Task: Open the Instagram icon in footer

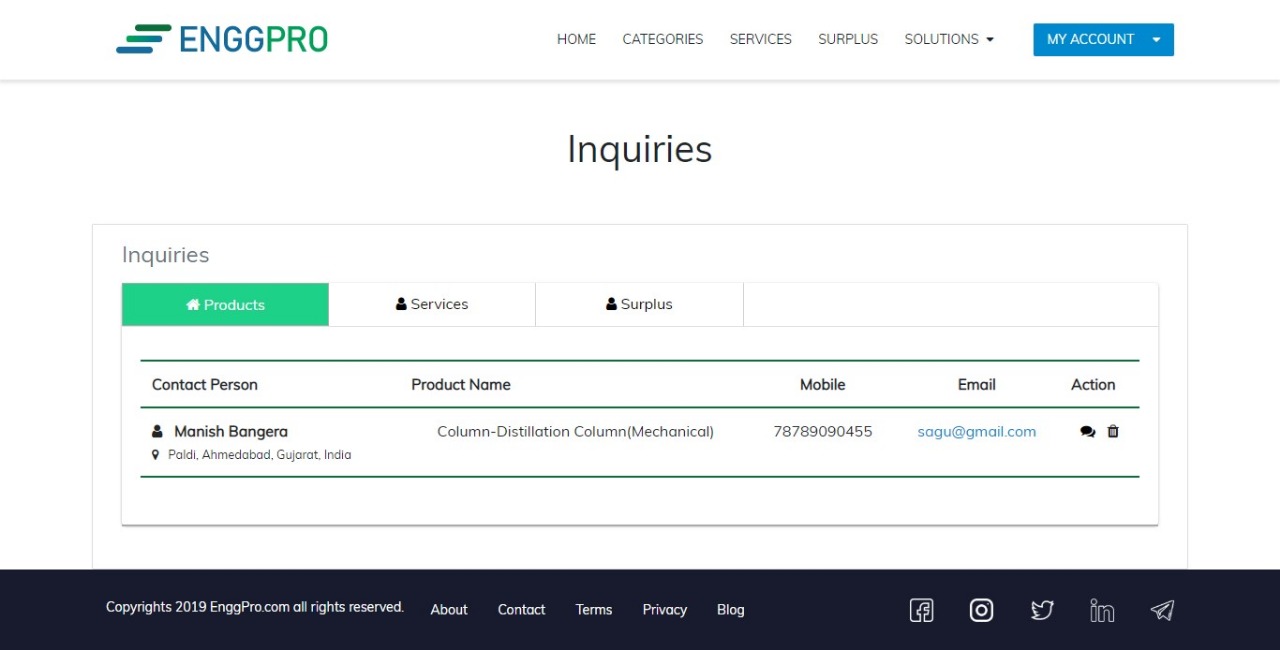Action: coord(981,610)
